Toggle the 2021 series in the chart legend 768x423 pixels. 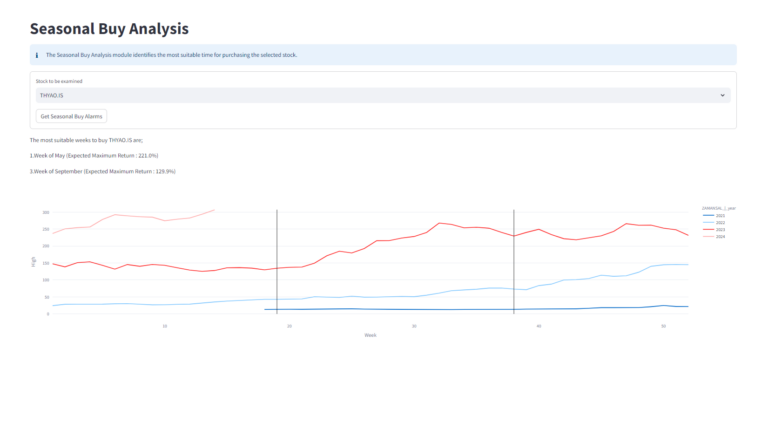[719, 215]
